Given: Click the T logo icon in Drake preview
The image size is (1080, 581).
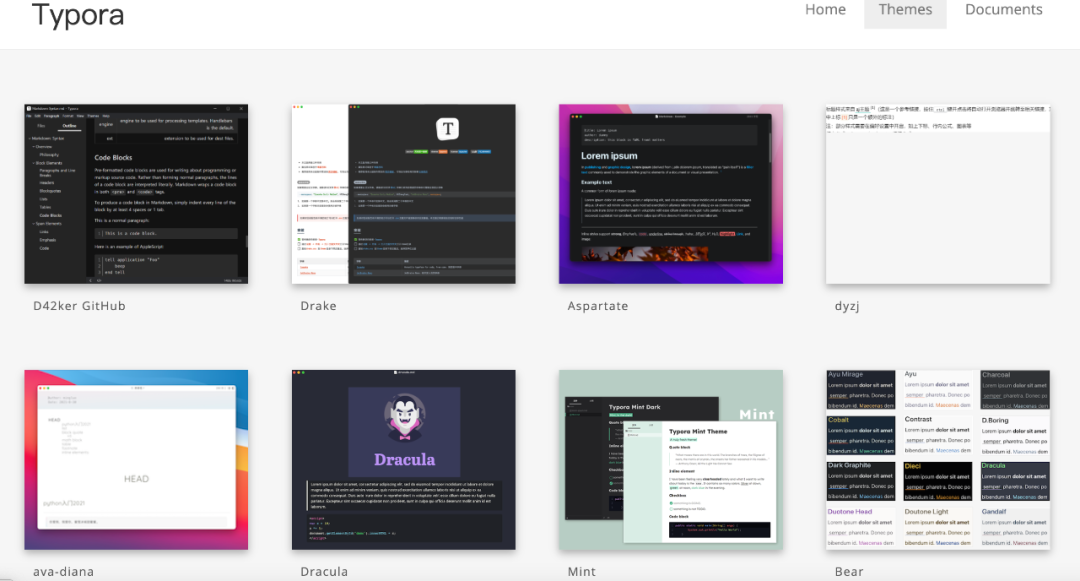Looking at the screenshot, I should [448, 129].
